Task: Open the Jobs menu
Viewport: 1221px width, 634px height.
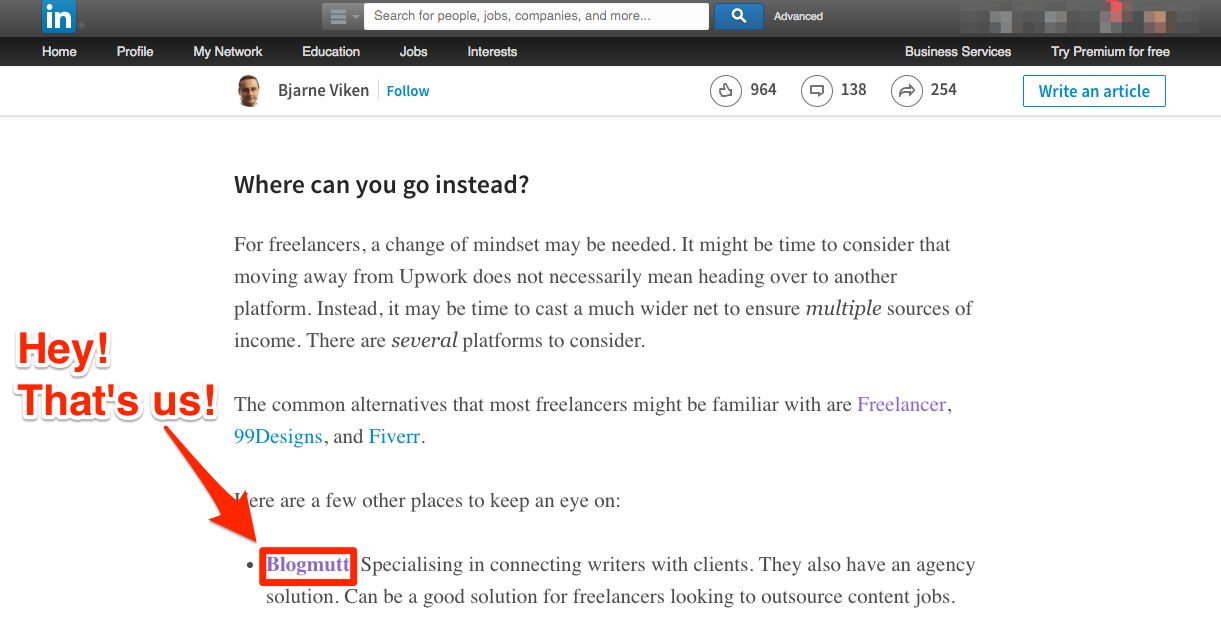Action: [x=413, y=52]
